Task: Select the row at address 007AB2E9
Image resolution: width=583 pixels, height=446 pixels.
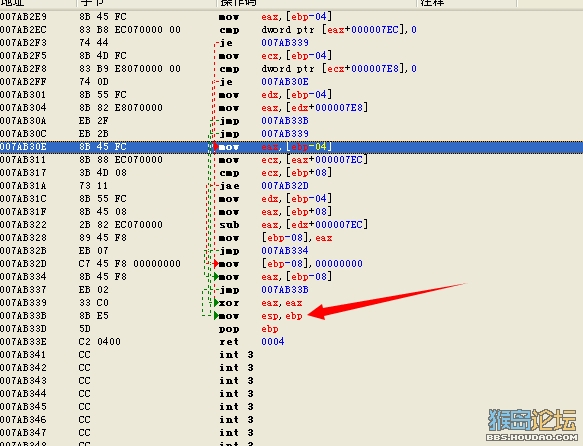Action: [x=292, y=17]
